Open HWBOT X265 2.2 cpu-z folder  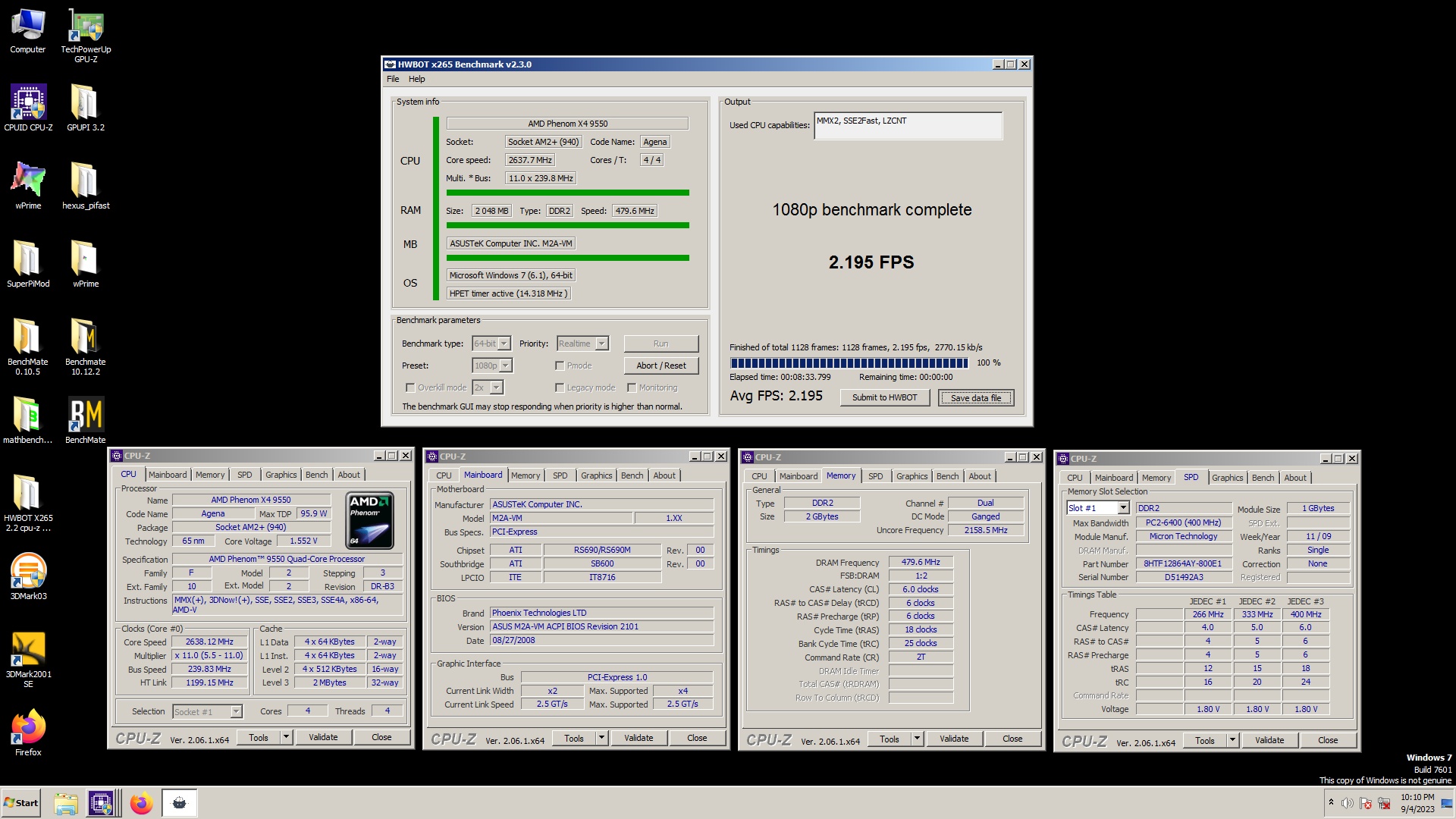28,503
